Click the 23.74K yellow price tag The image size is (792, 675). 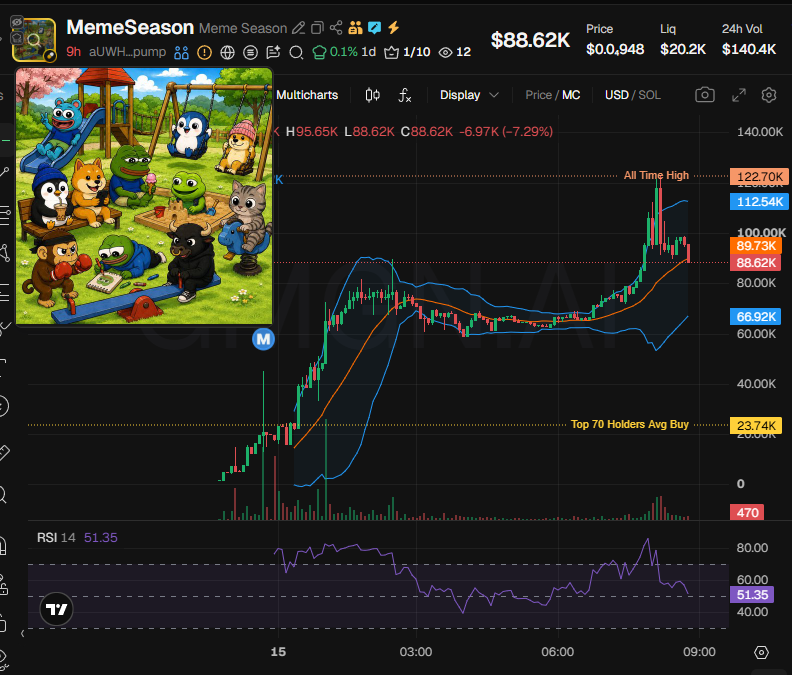[756, 425]
